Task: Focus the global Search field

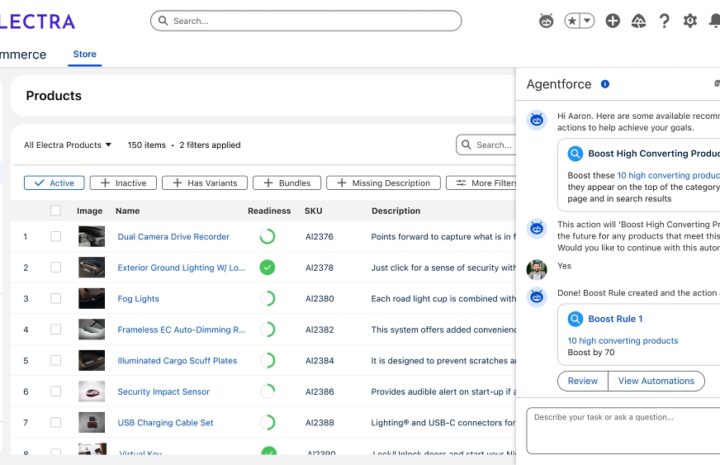Action: (x=306, y=21)
